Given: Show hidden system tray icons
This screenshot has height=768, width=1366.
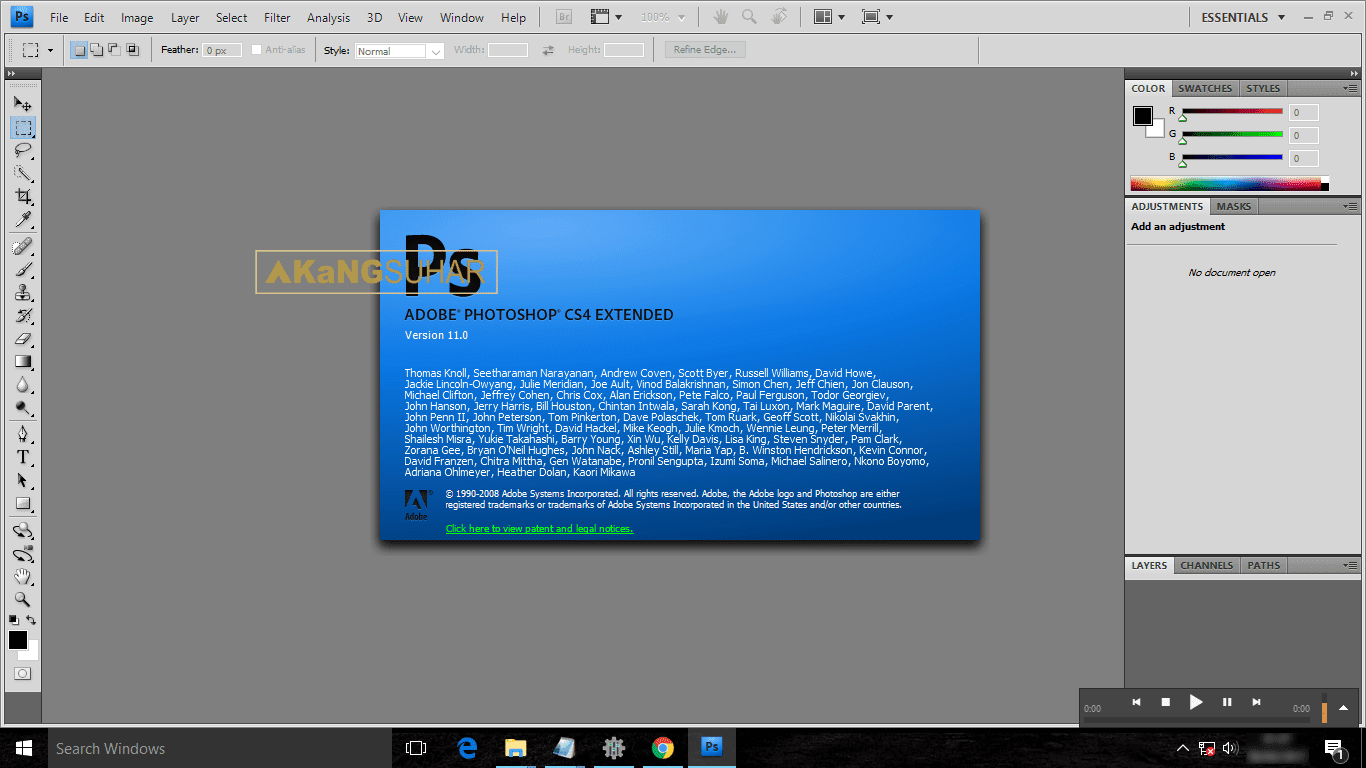Looking at the screenshot, I should pyautogui.click(x=1183, y=748).
